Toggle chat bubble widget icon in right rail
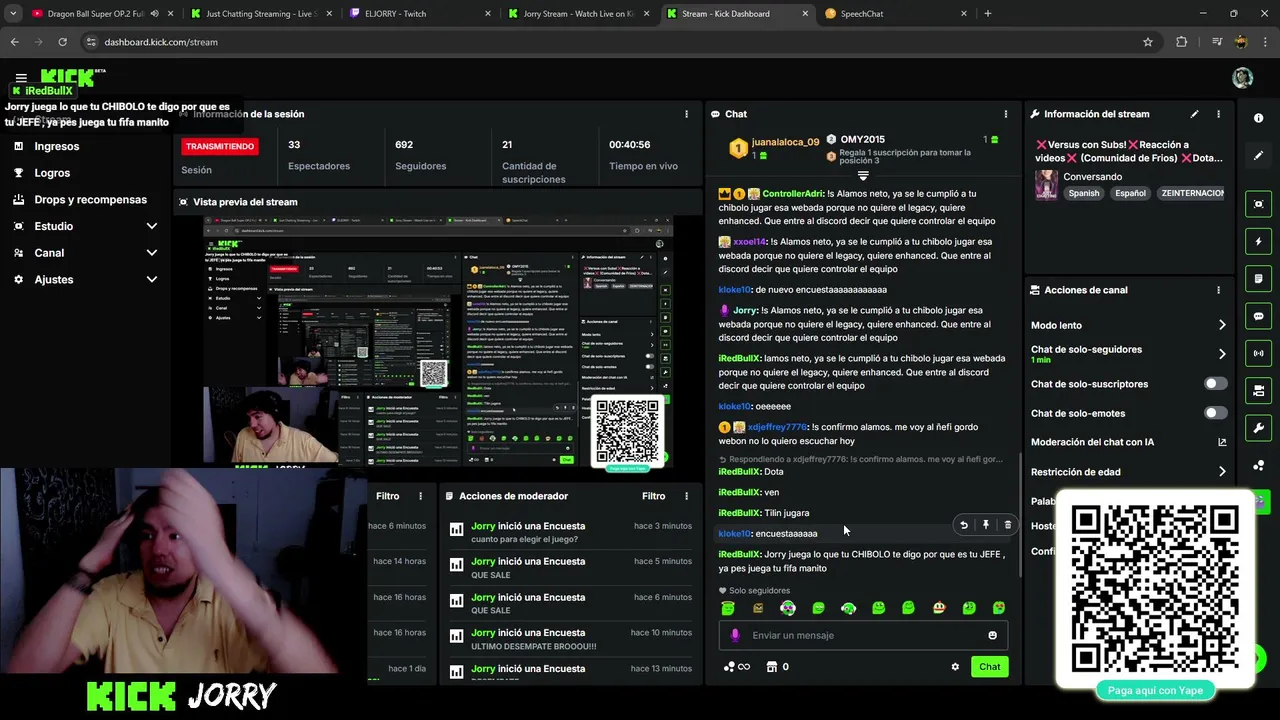The width and height of the screenshot is (1280, 720). point(1258,316)
